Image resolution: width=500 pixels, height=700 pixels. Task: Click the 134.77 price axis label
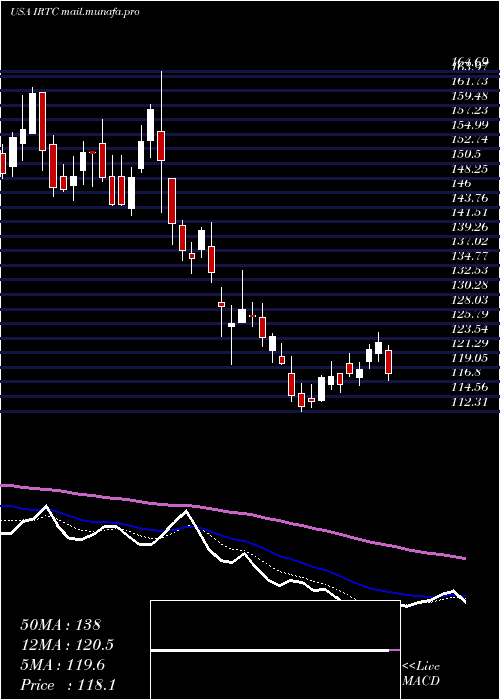click(x=470, y=256)
